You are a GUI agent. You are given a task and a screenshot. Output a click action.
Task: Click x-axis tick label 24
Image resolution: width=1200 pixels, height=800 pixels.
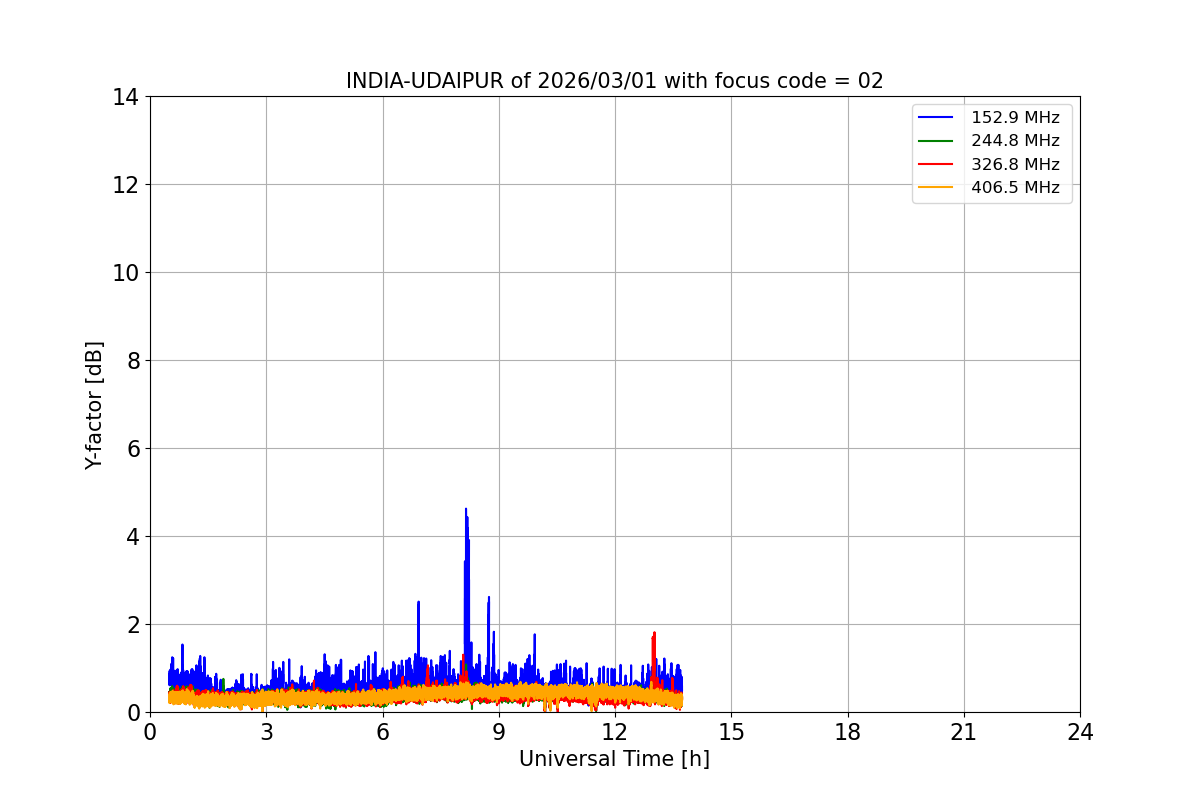(1080, 732)
